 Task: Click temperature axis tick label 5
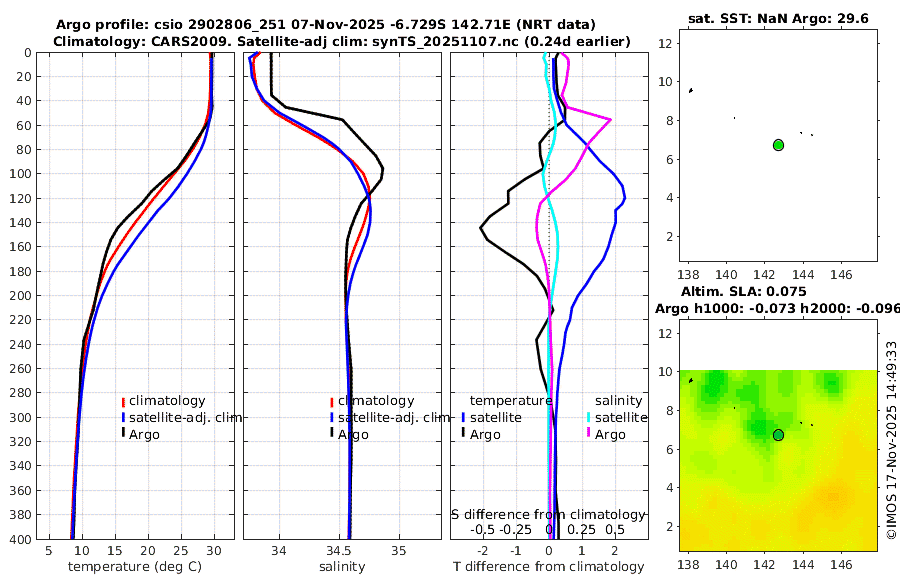click(49, 551)
